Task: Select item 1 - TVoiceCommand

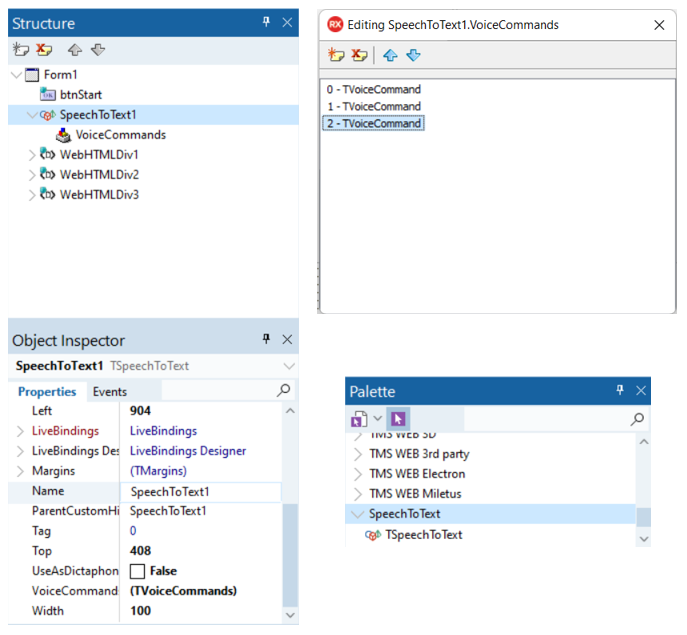Action: point(373,106)
